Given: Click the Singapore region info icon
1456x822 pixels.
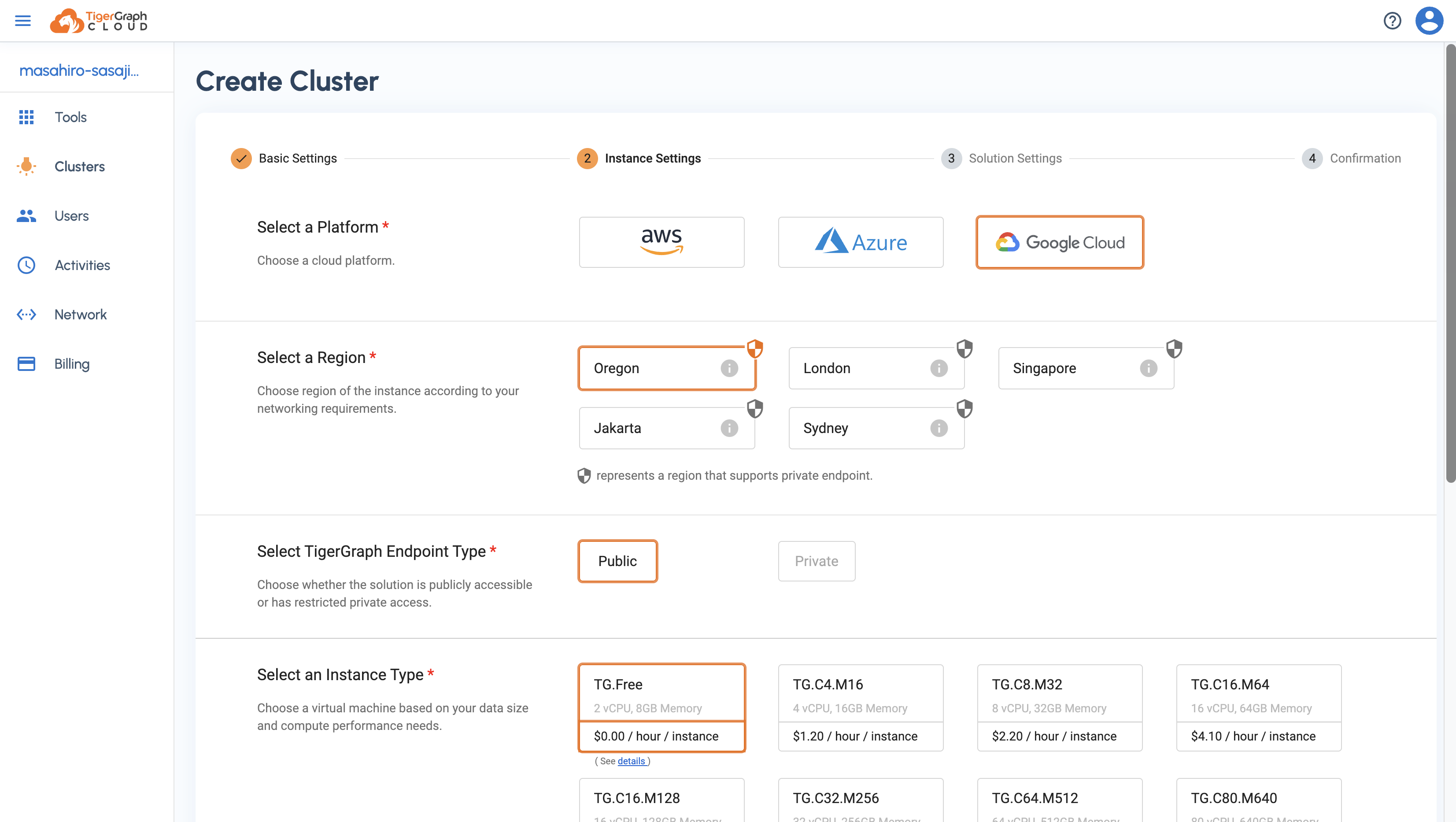Looking at the screenshot, I should click(x=1149, y=368).
